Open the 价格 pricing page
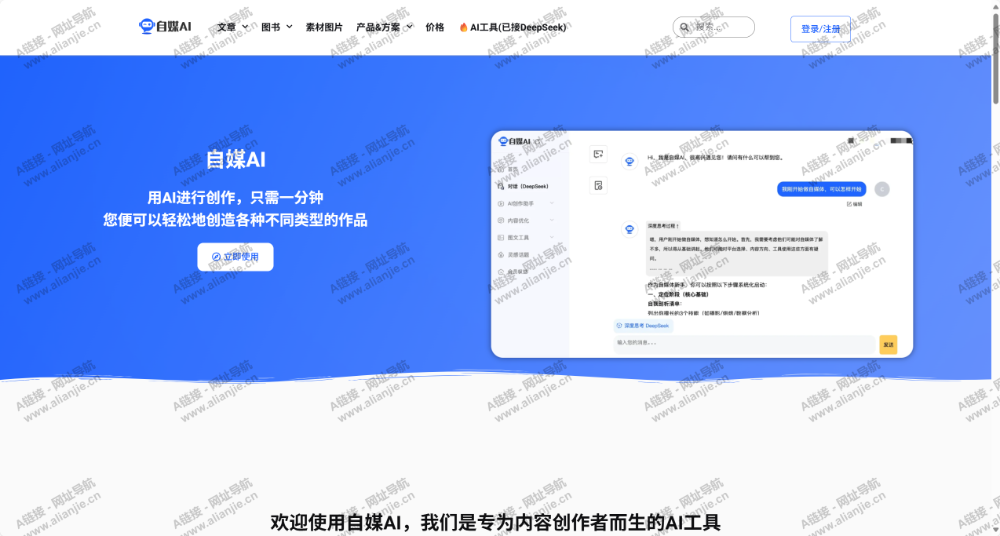1000x536 pixels. [x=435, y=27]
